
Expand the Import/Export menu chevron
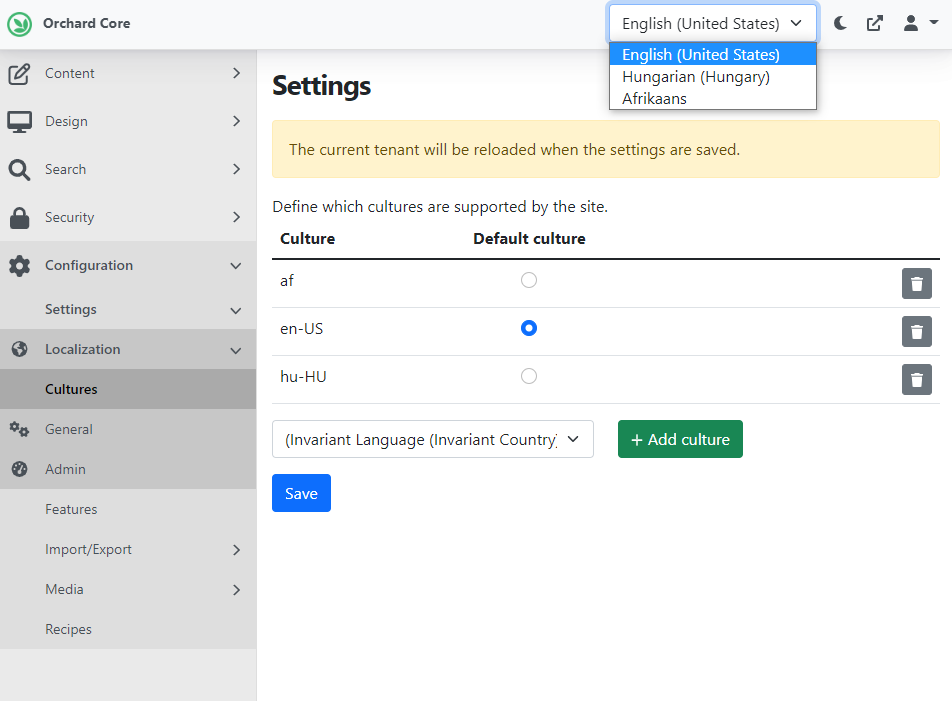[x=237, y=550]
